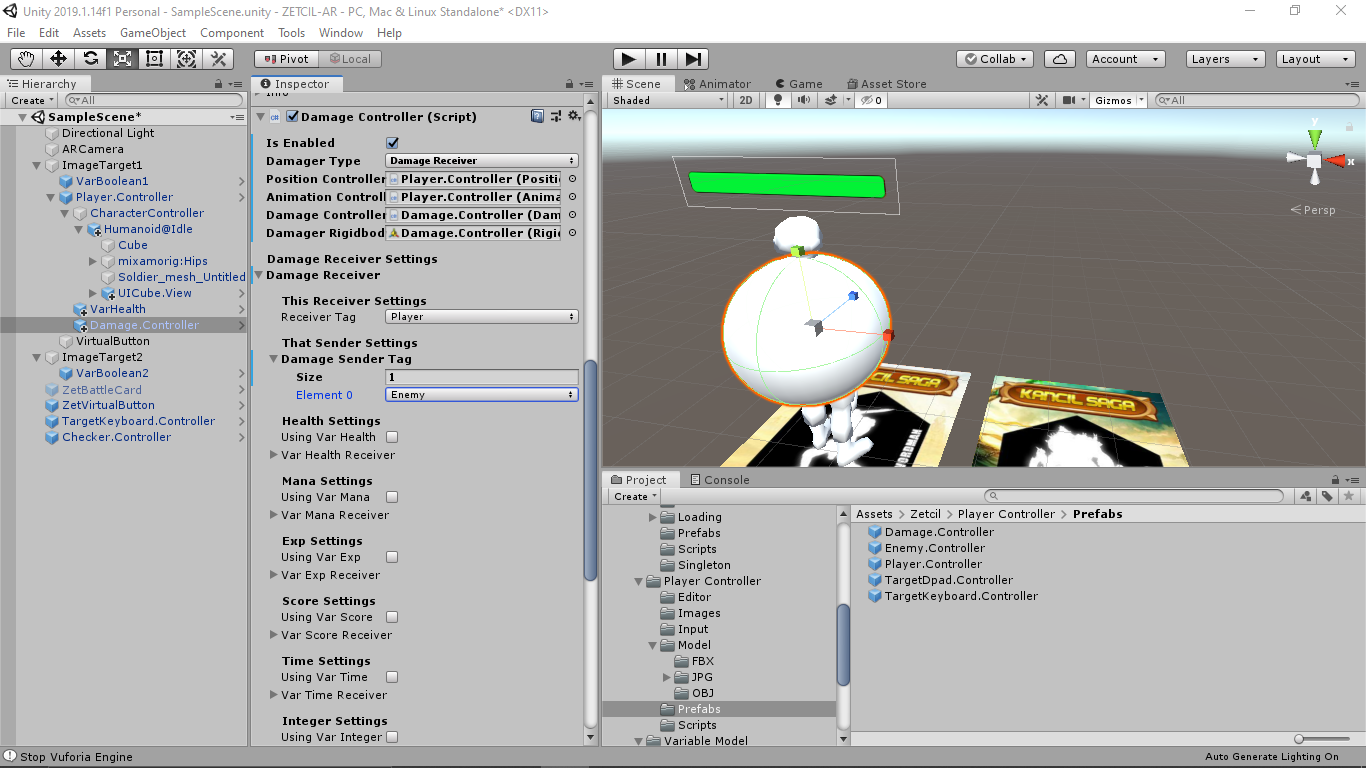Image resolution: width=1366 pixels, height=768 pixels.
Task: Enable the Using Var Mana checkbox
Action: tap(391, 497)
